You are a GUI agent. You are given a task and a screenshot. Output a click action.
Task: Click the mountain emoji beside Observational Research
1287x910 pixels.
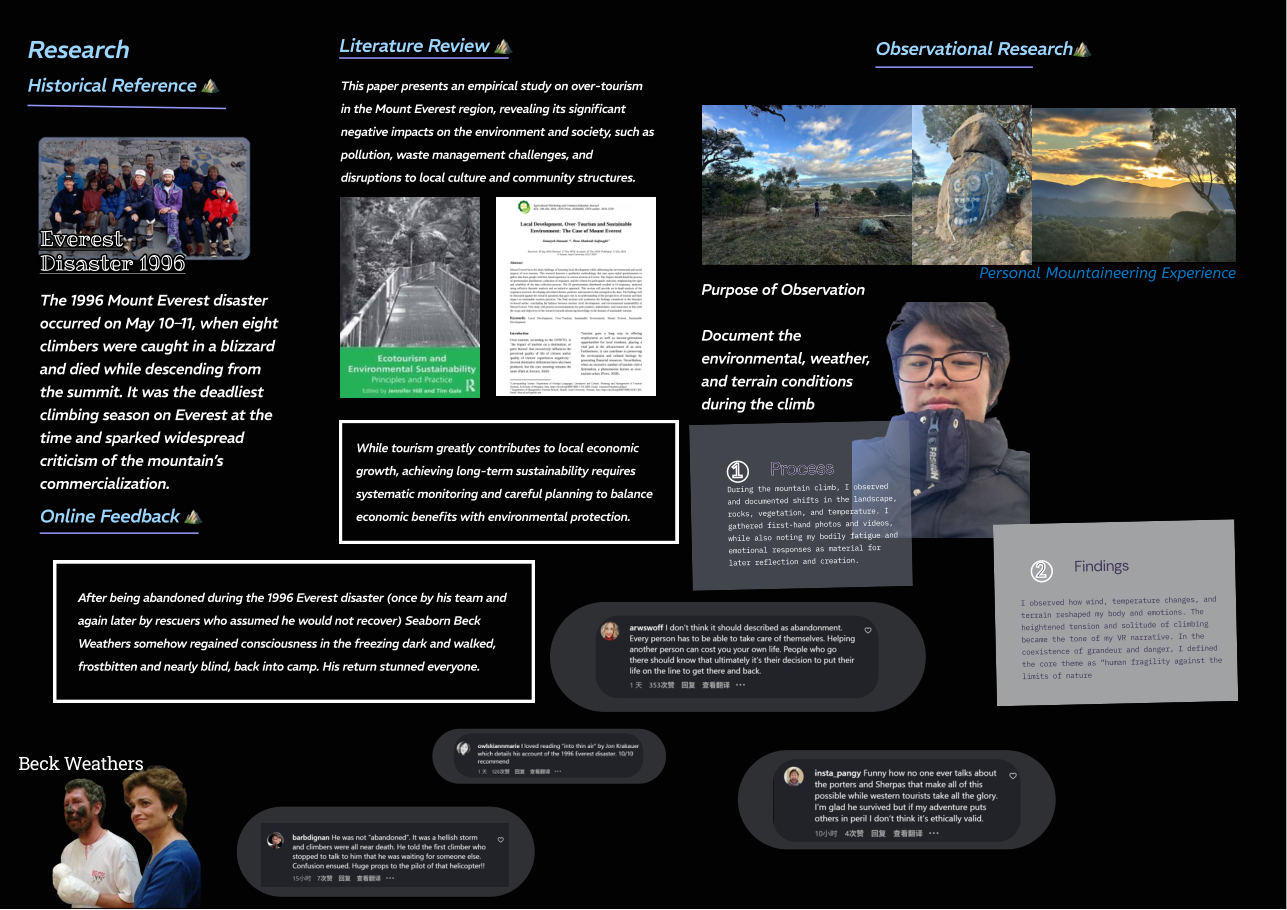tap(1082, 49)
